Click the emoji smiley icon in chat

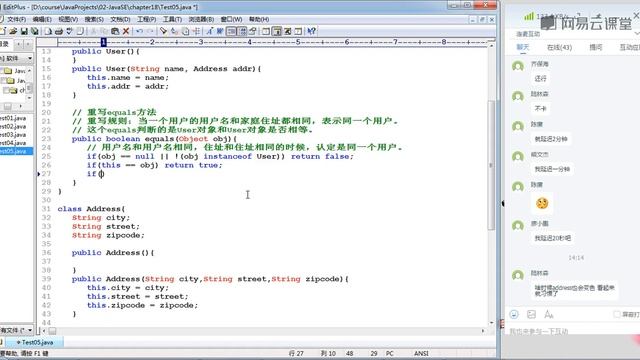coord(514,314)
